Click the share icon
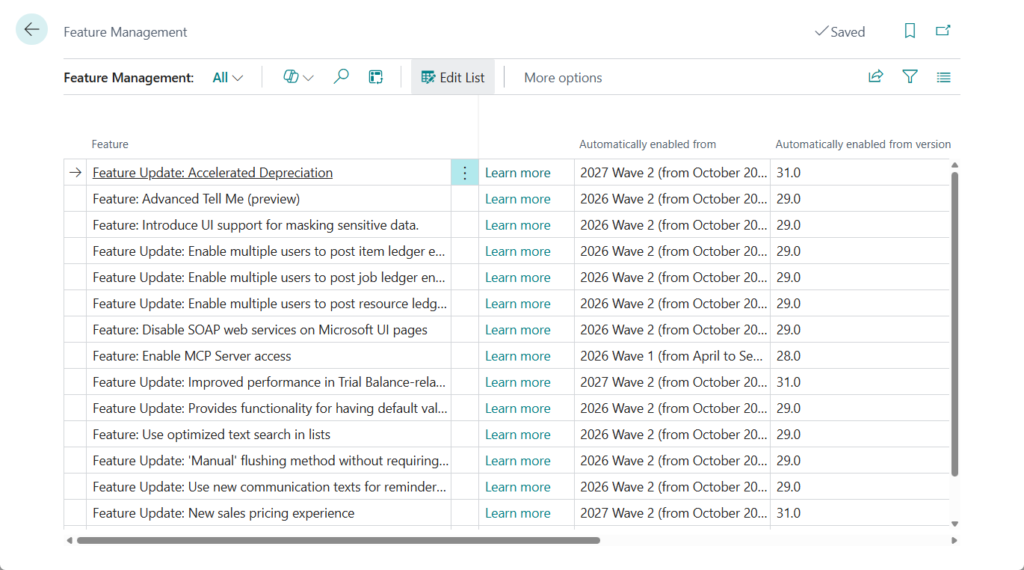Screen dimensions: 1024x570 [x=876, y=77]
